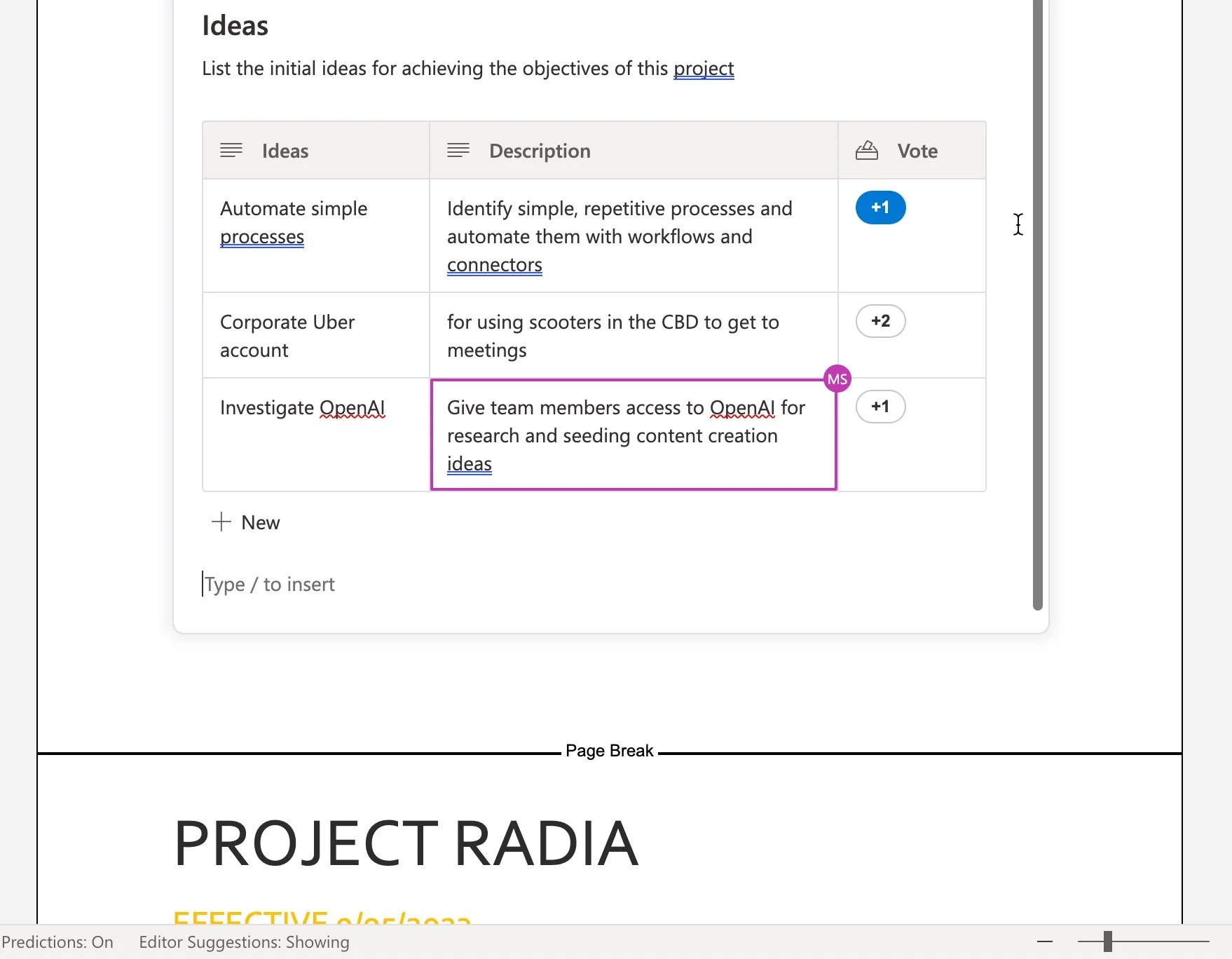Viewport: 1232px width, 959px height.
Task: Open the Vote column header menu
Action: click(x=917, y=150)
